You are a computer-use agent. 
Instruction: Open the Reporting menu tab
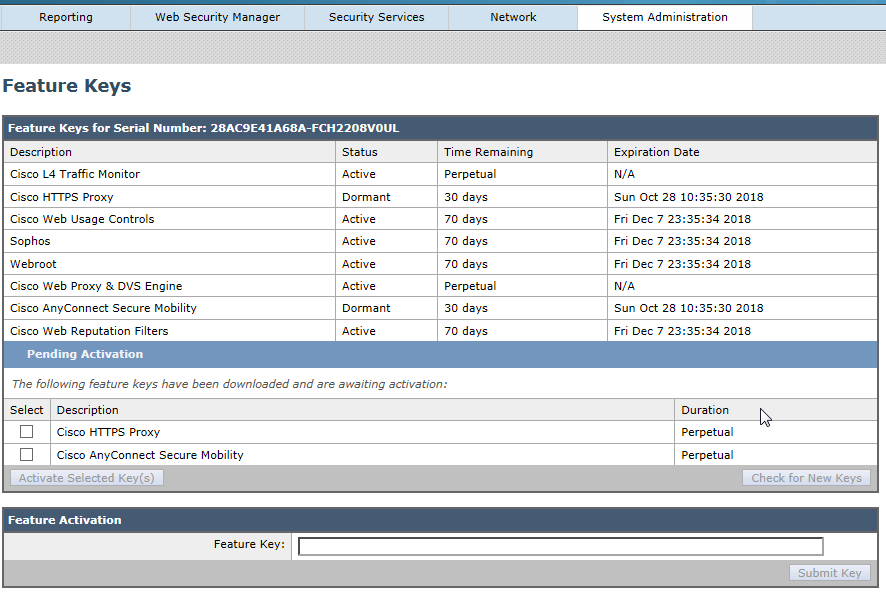pos(66,18)
